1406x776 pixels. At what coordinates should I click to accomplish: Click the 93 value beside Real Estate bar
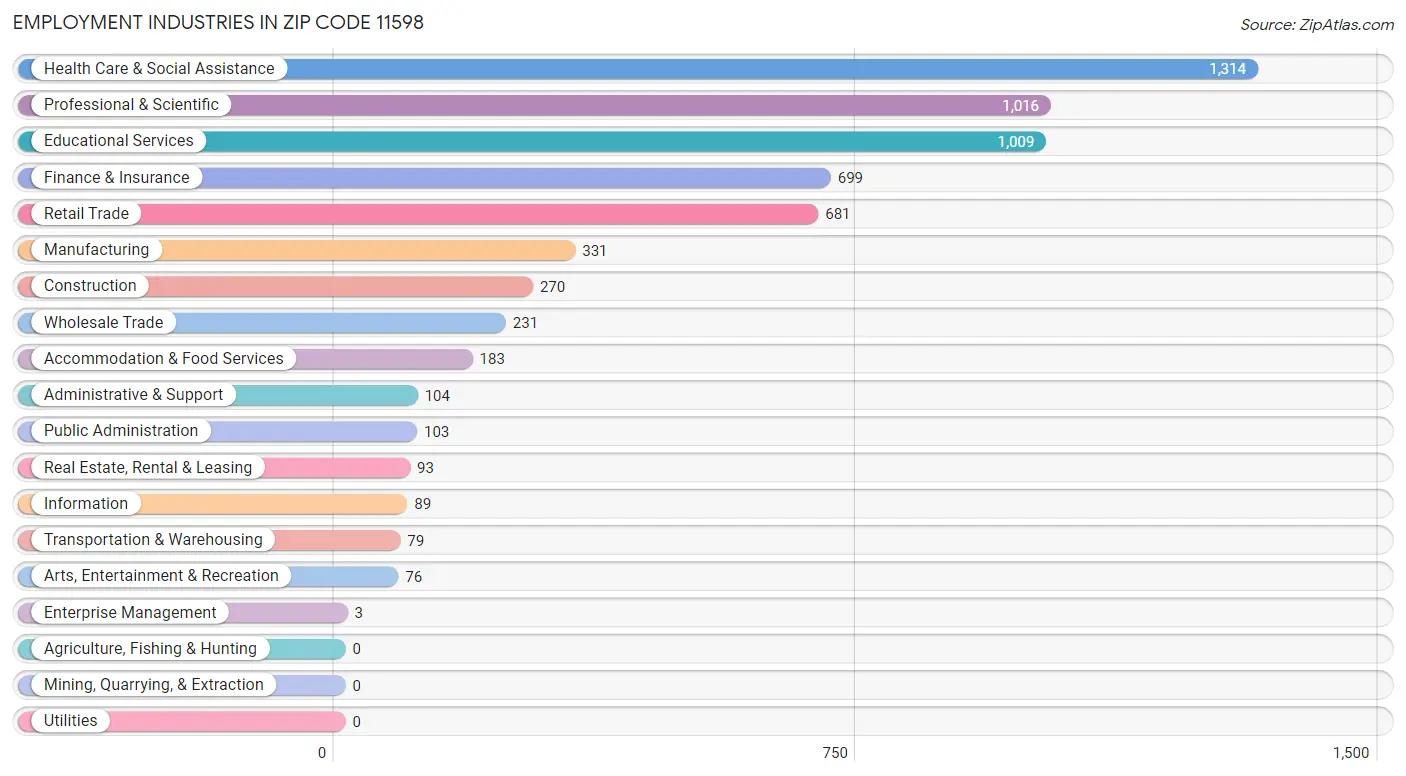(x=425, y=468)
